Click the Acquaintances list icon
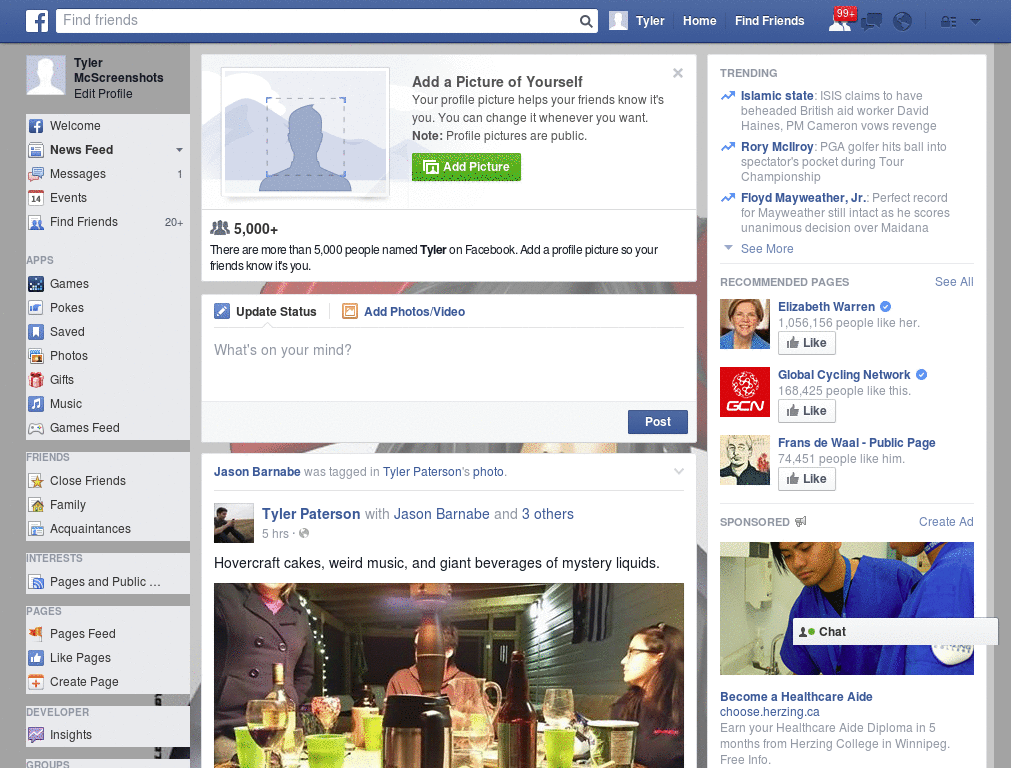 36,529
